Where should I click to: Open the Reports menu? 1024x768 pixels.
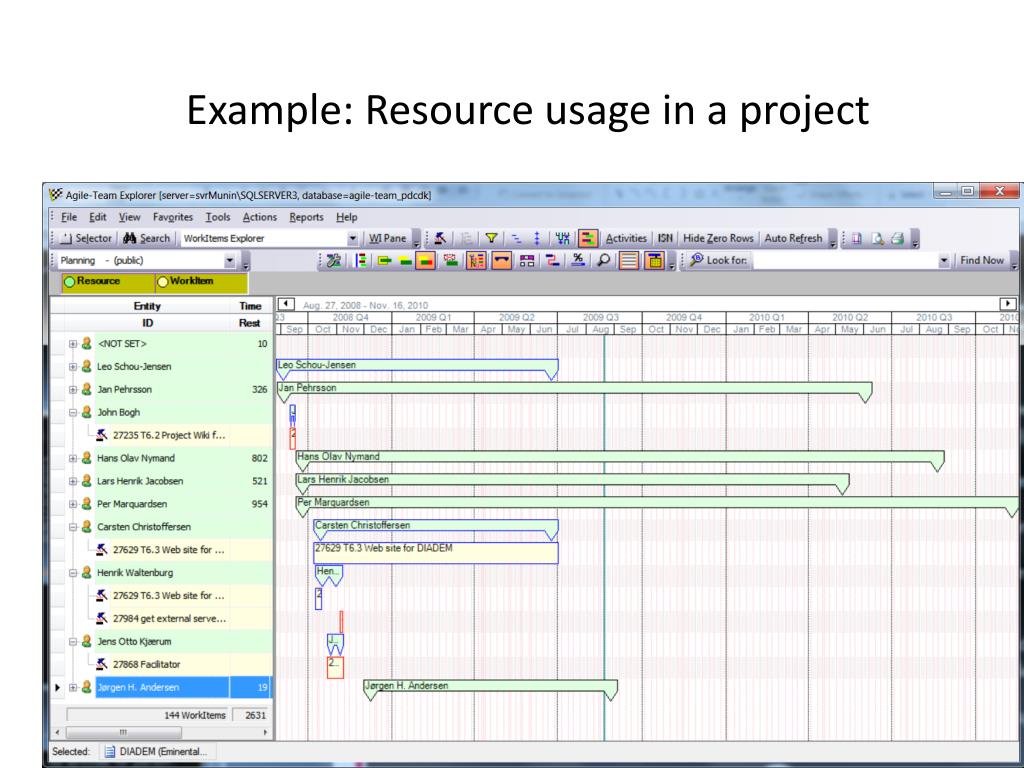coord(306,217)
